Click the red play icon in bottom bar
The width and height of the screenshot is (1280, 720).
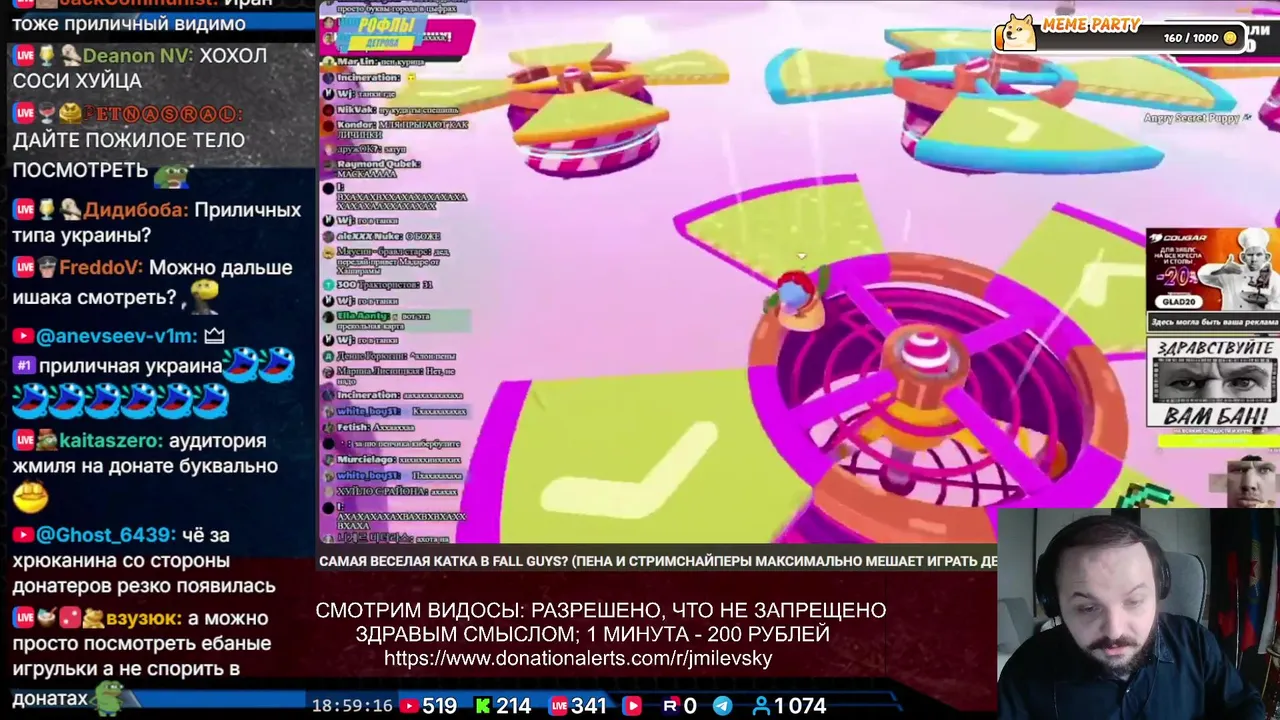[x=632, y=706]
